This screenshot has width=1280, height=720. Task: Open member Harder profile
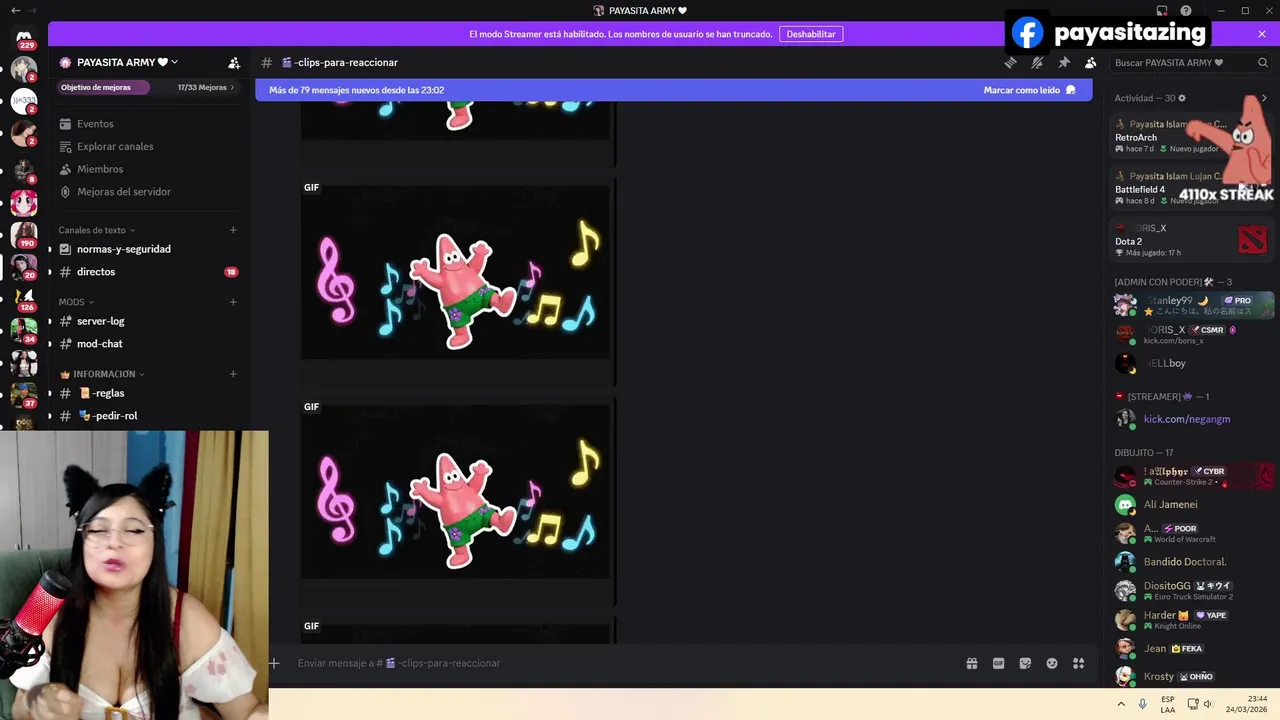point(1192,619)
